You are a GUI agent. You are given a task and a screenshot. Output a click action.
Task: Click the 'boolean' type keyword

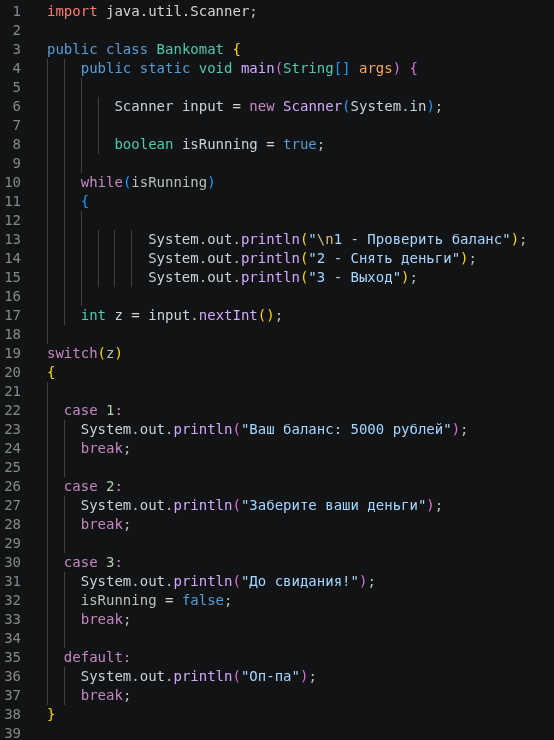pos(144,144)
